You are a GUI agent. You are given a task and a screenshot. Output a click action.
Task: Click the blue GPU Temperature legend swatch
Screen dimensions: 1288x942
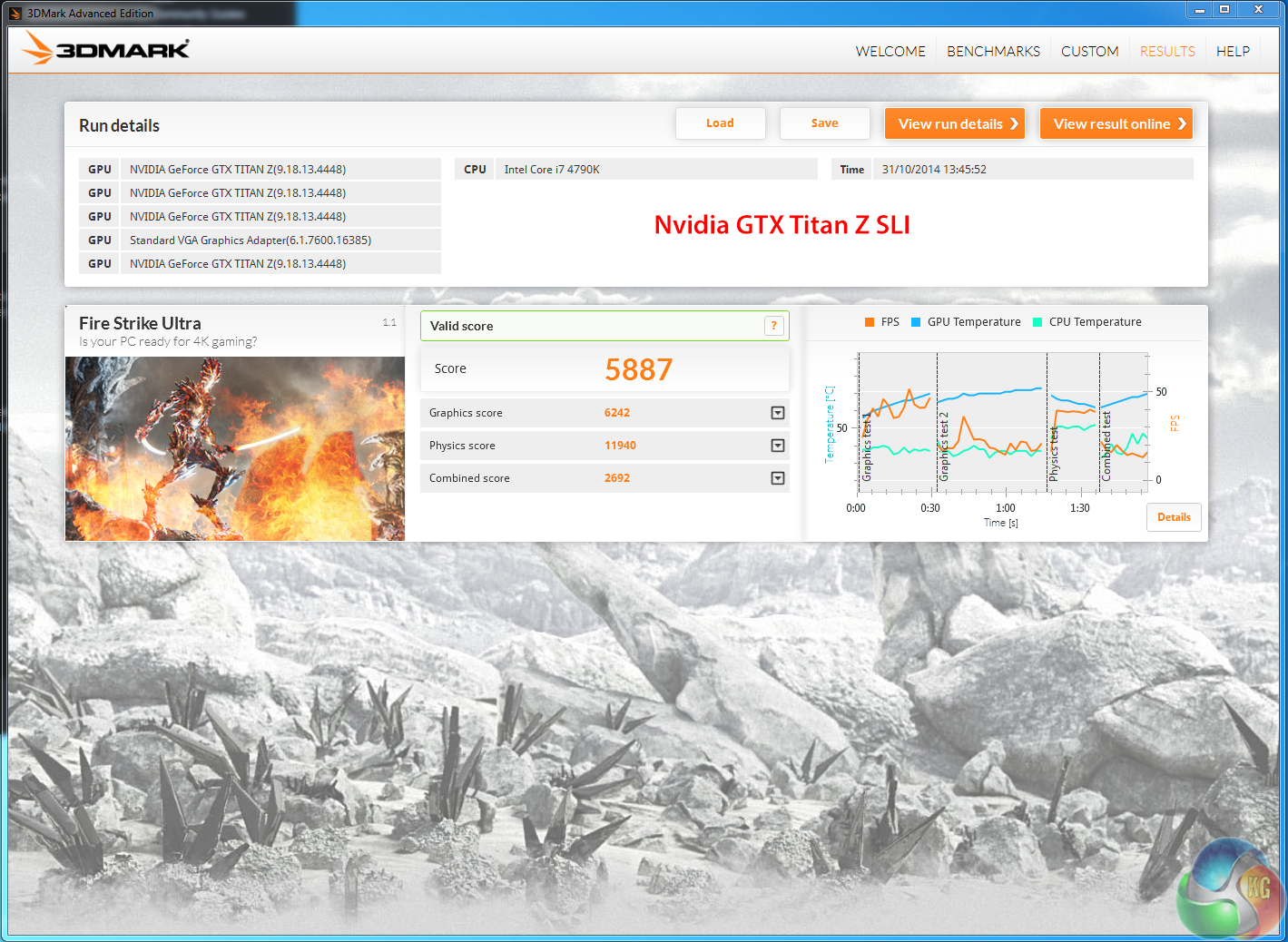pyautogui.click(x=916, y=322)
